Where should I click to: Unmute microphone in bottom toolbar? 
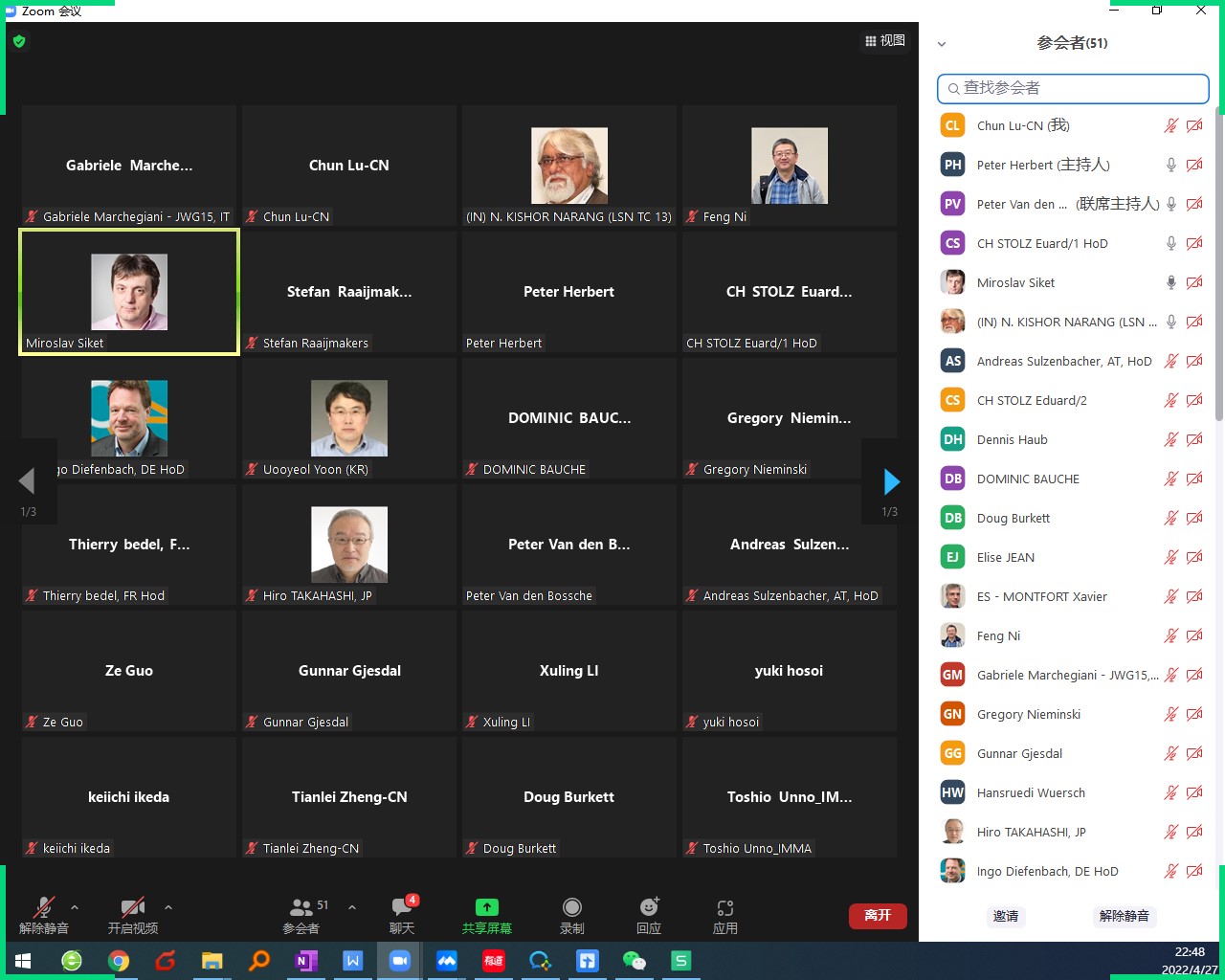[x=44, y=908]
